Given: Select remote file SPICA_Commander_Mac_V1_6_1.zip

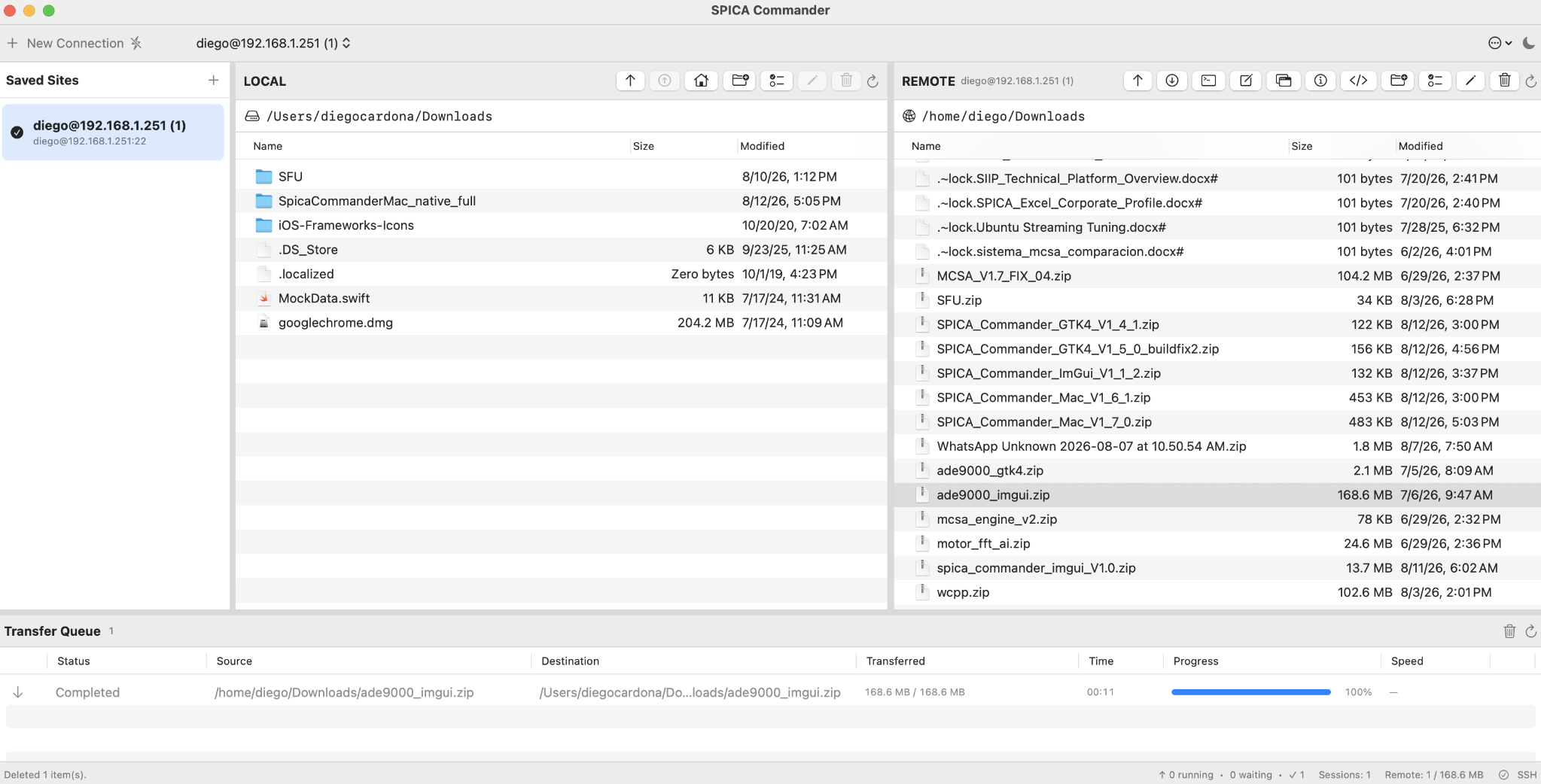Looking at the screenshot, I should click(x=1217, y=397).
